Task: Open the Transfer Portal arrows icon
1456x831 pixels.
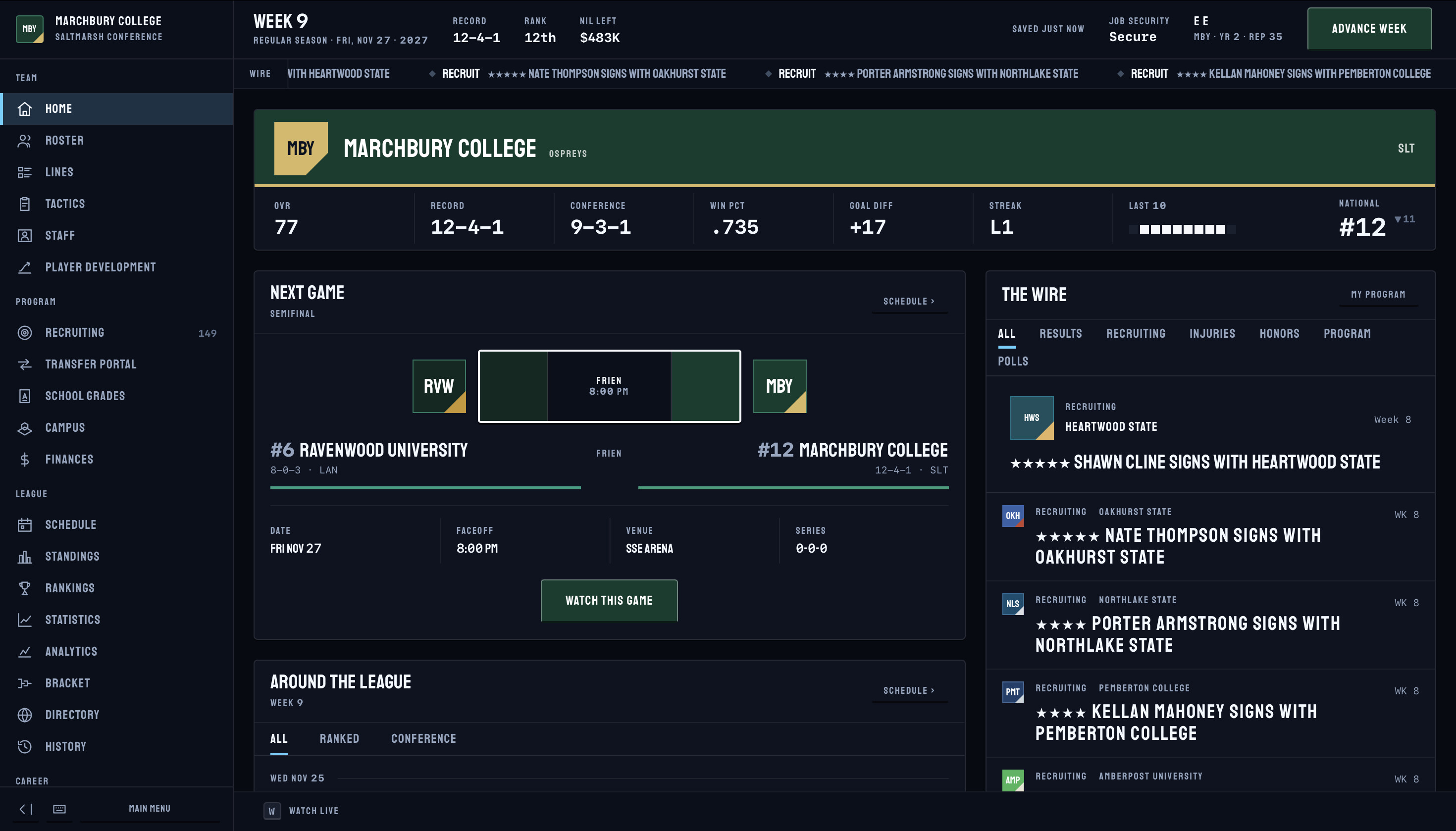Action: (x=25, y=364)
